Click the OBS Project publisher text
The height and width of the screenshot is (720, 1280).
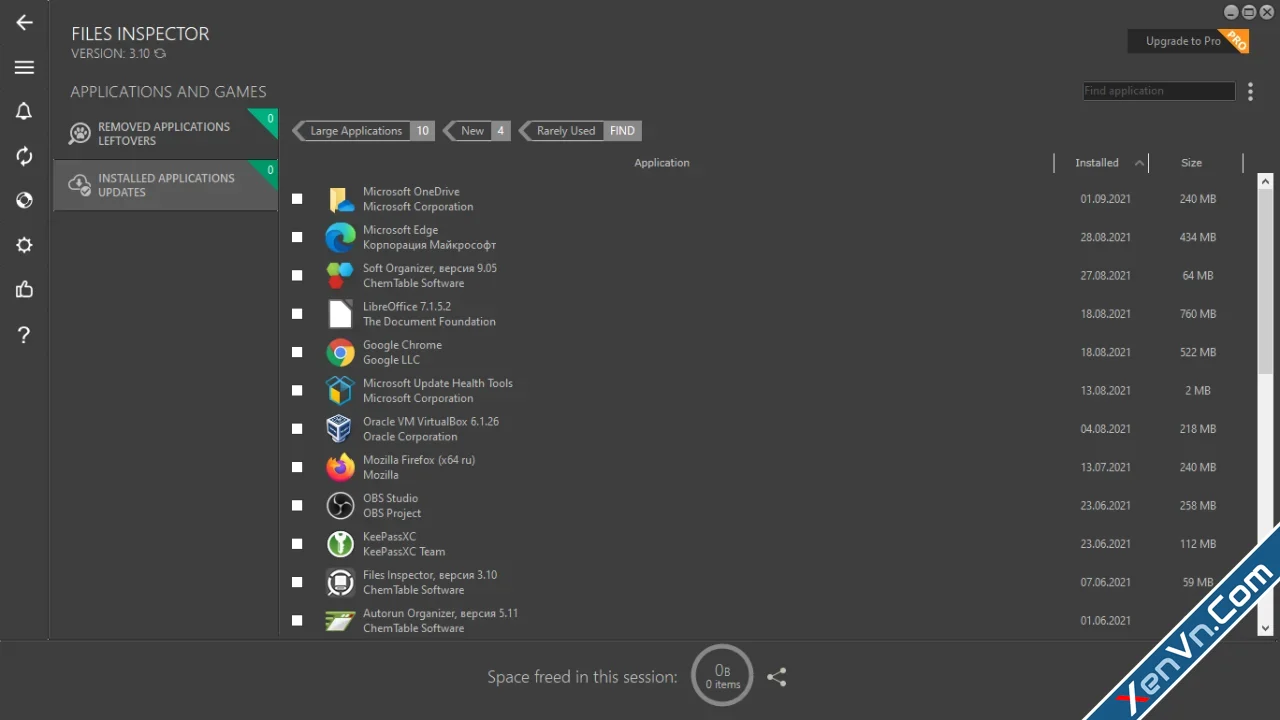point(392,513)
